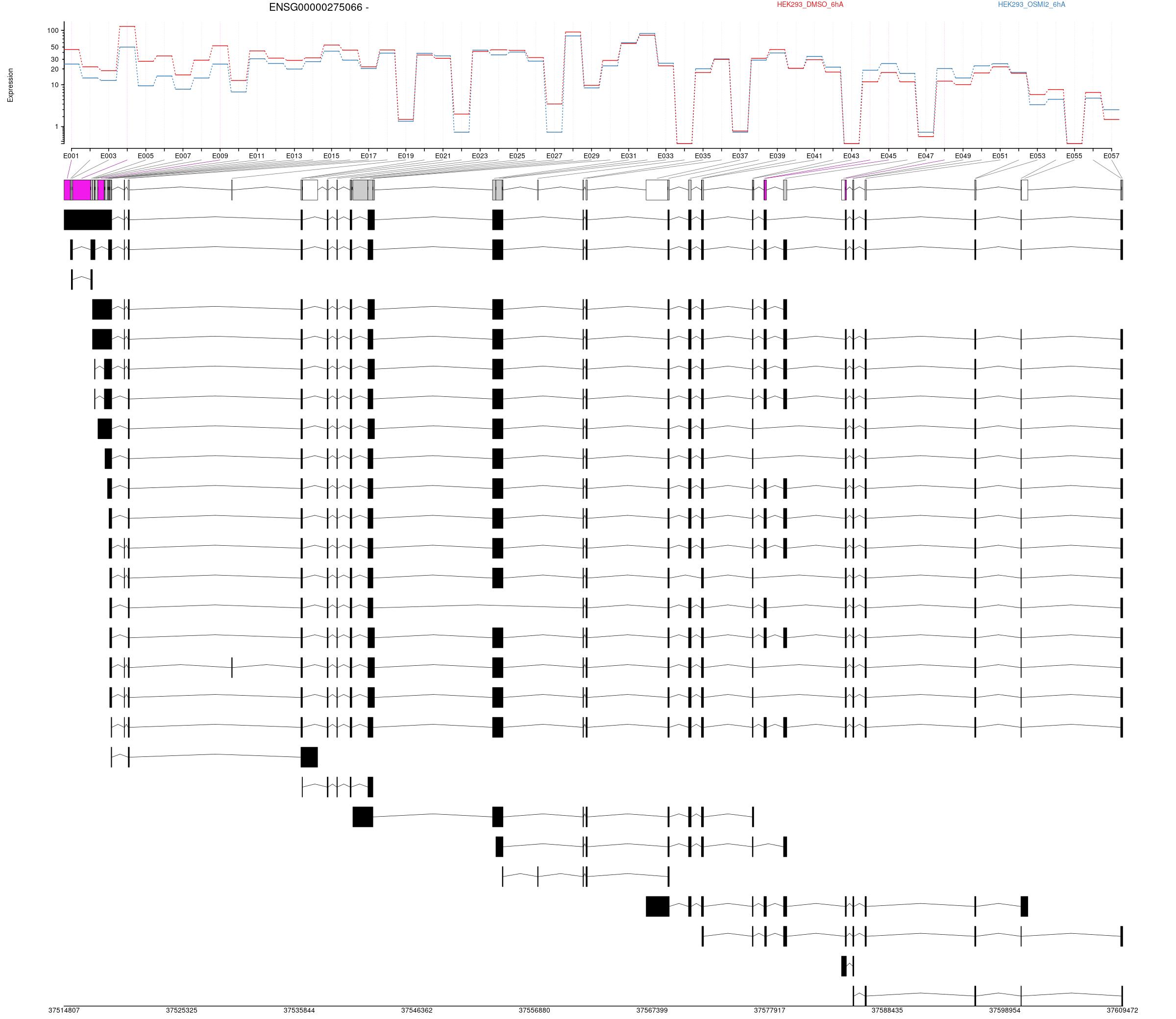Select the HEK293_OSMI2_6hA legend label

click(x=1031, y=4)
